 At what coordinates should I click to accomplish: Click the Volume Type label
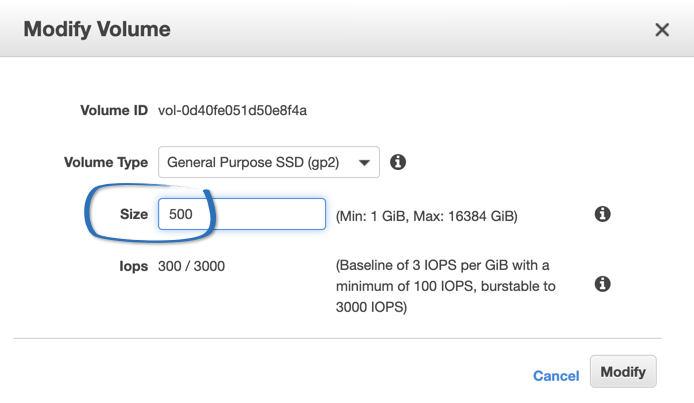click(x=106, y=162)
